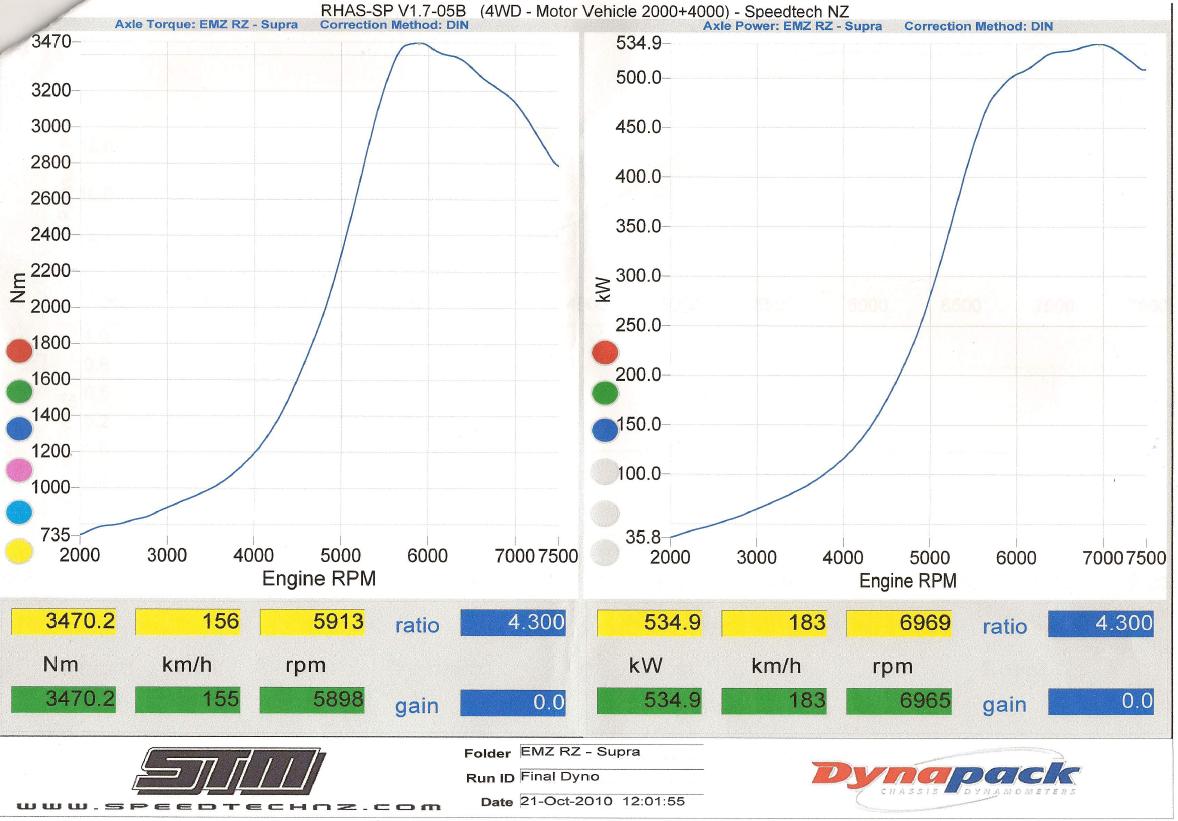This screenshot has width=1178, height=821.
Task: Toggle the green run circle on power graph
Action: pyautogui.click(x=606, y=392)
